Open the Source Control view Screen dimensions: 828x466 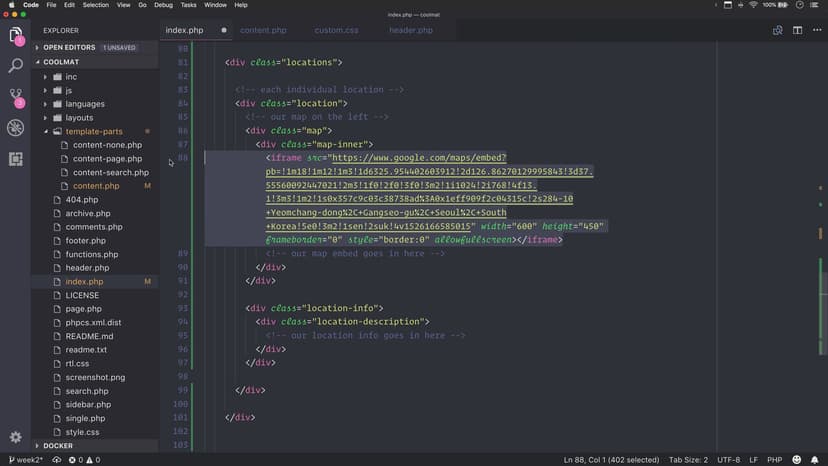(15, 97)
